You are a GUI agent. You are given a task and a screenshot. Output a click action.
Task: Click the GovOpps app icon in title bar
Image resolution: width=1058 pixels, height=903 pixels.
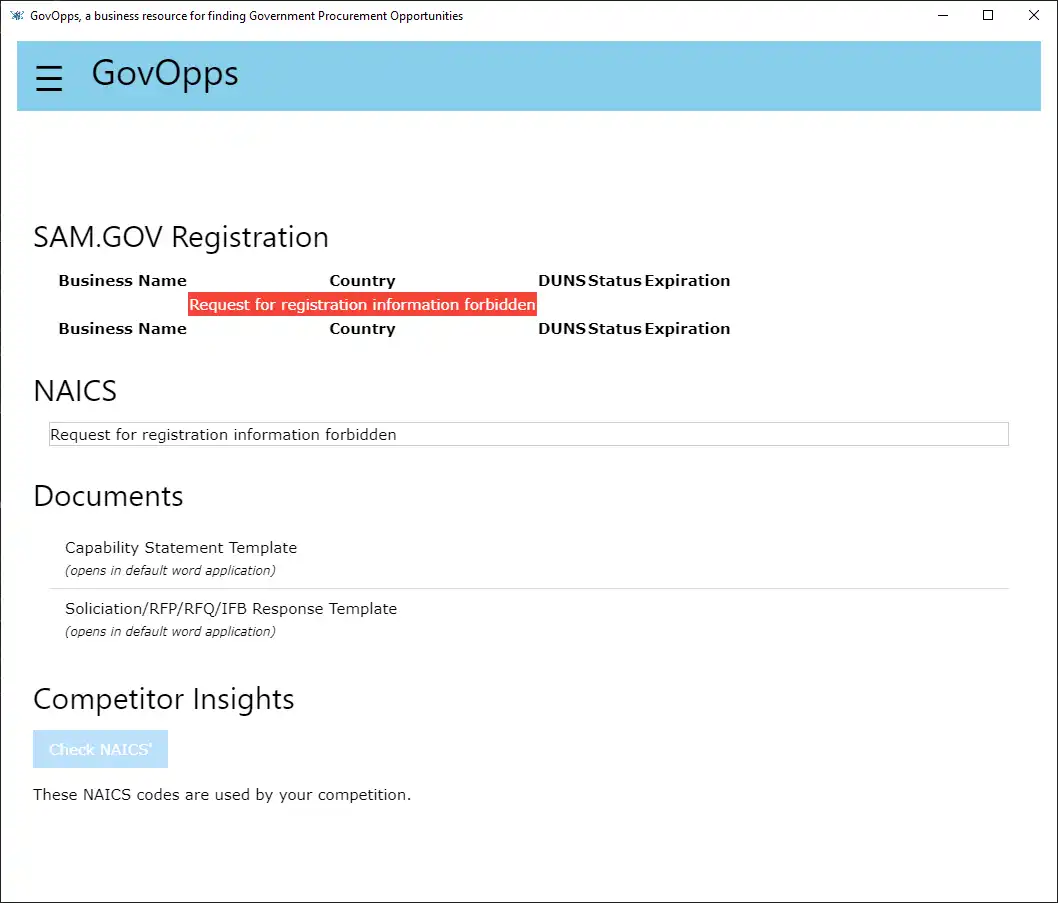[17, 15]
